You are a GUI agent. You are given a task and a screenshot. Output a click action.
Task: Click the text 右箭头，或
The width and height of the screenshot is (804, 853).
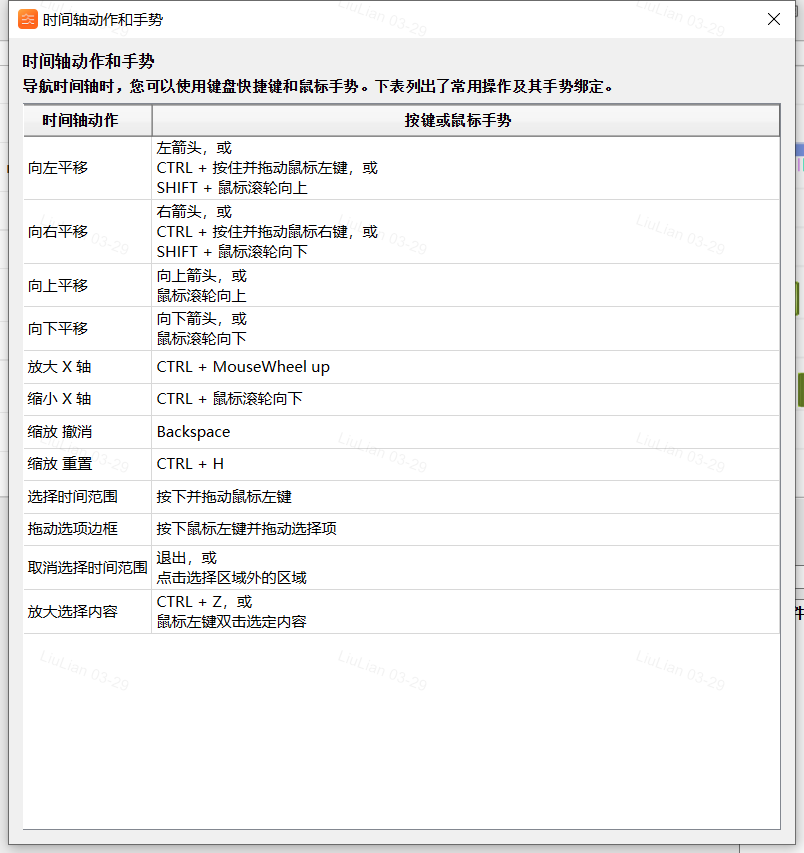pos(194,212)
